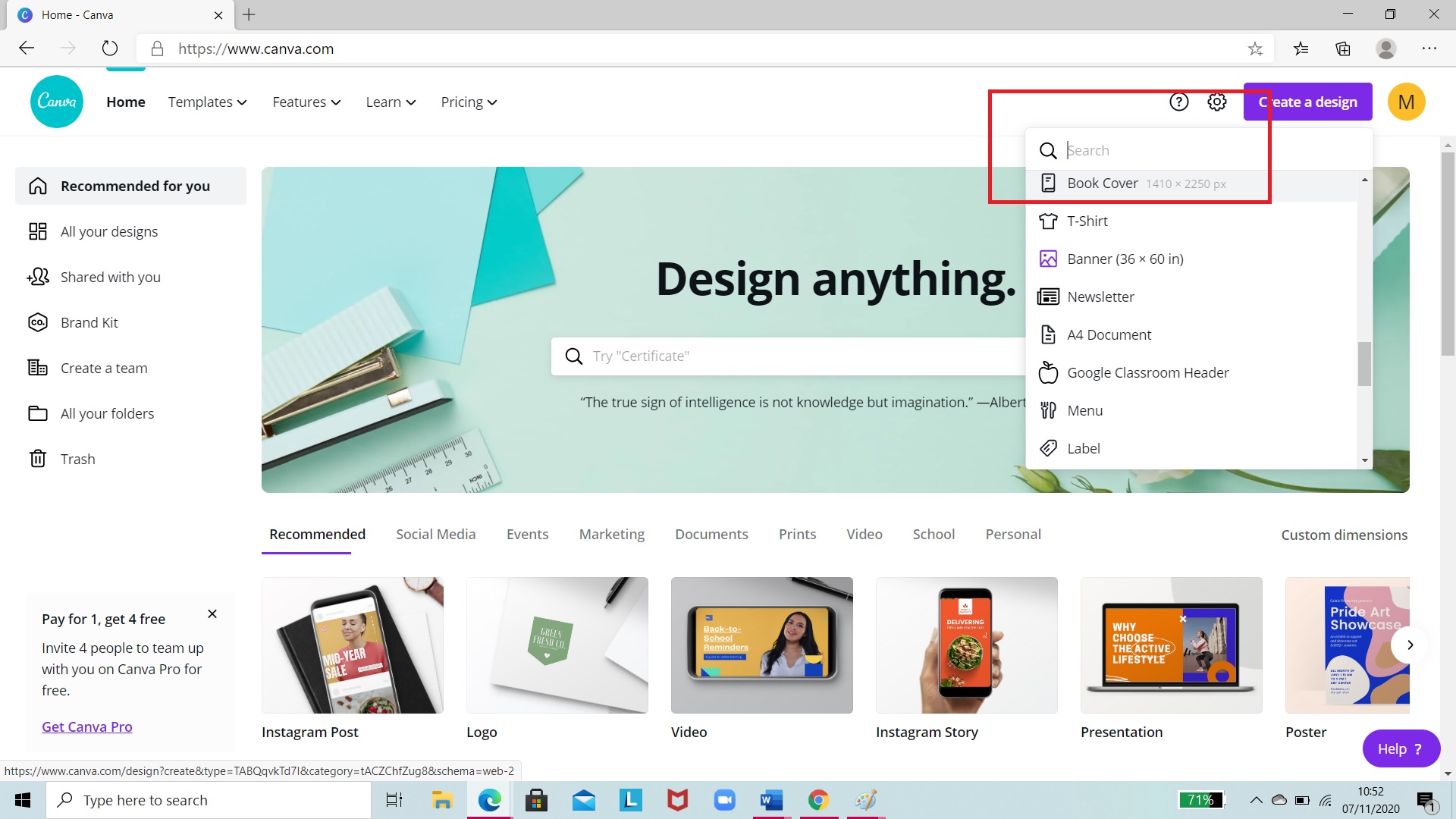
Task: Switch to the Personal tab
Action: (1013, 534)
